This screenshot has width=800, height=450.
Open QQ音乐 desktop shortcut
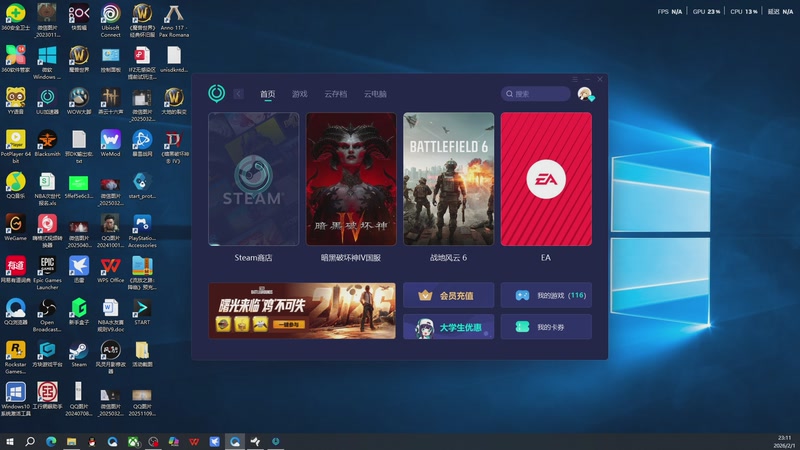pyautogui.click(x=15, y=185)
